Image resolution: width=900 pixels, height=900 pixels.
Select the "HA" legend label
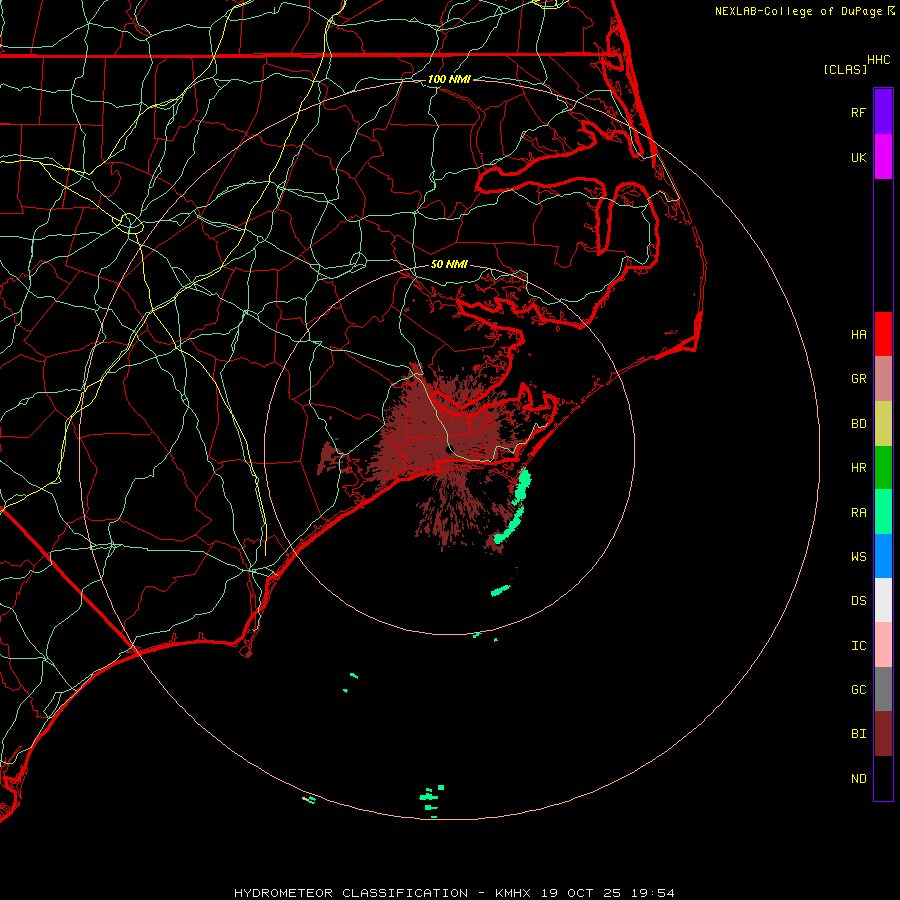tap(858, 334)
